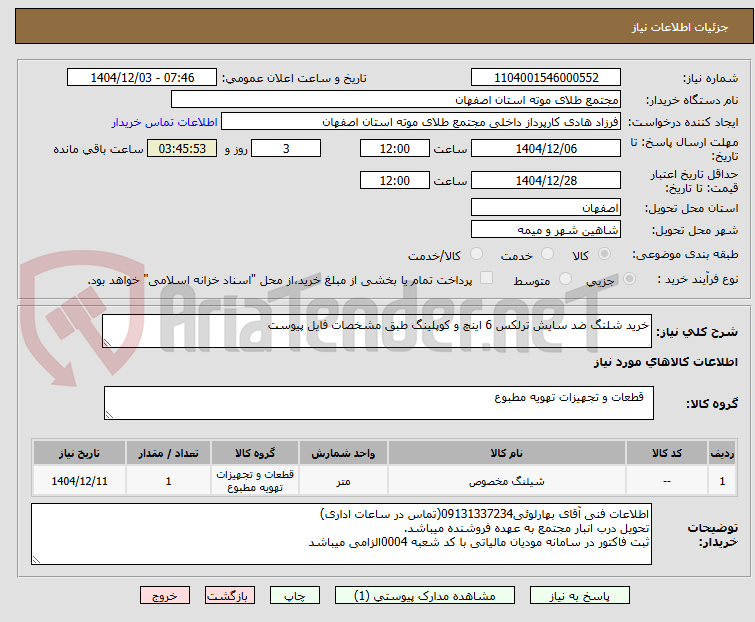
Task: Click the need date cell 1404/12/11
Action: (x=79, y=481)
